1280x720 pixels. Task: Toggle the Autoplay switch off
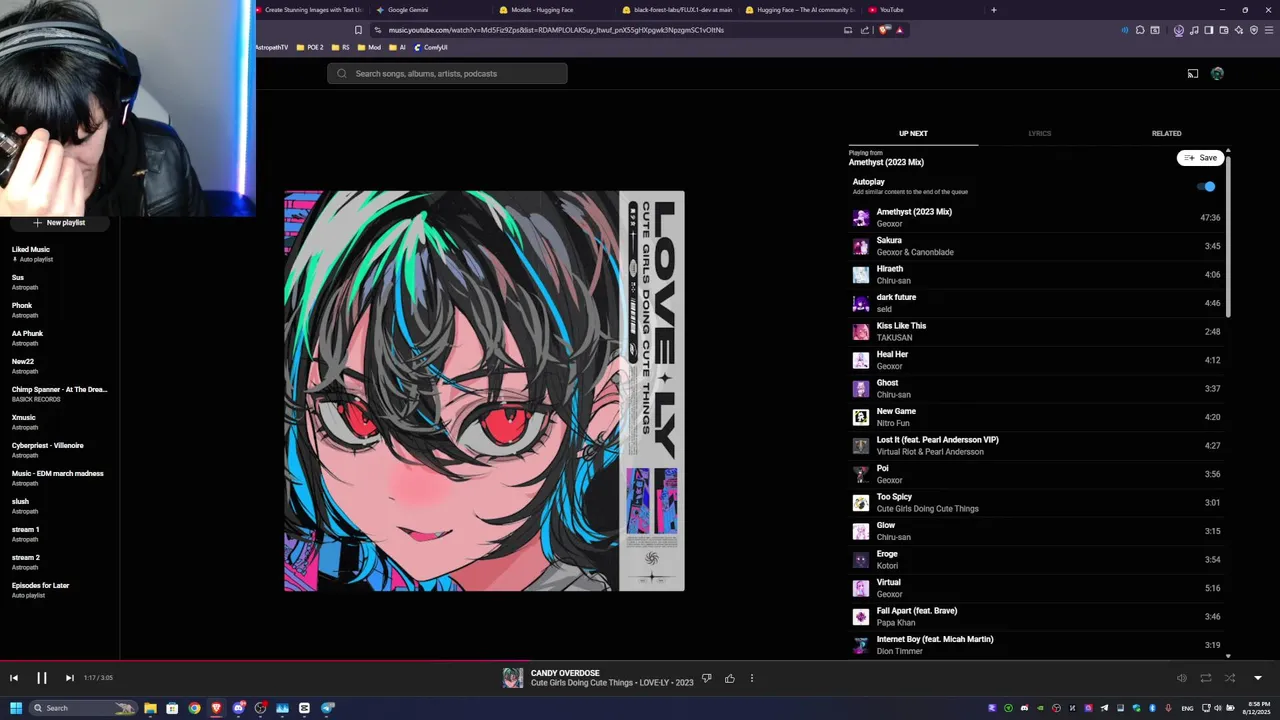click(1208, 186)
